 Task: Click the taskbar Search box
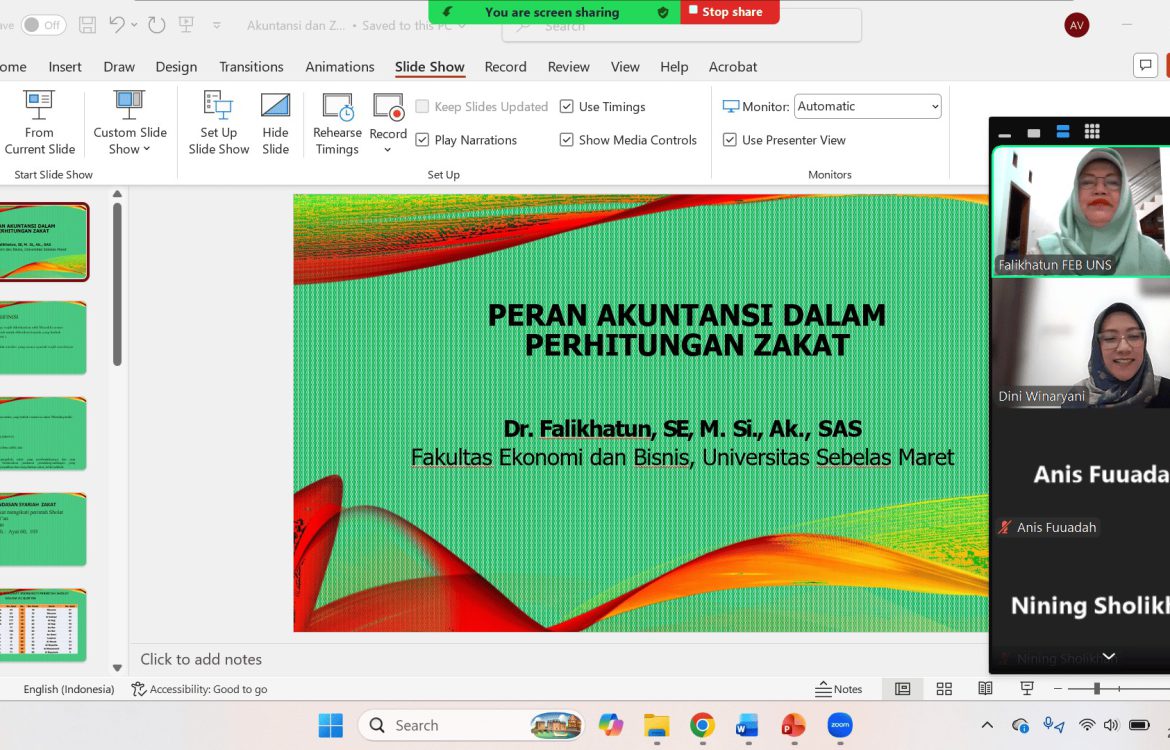click(x=471, y=725)
